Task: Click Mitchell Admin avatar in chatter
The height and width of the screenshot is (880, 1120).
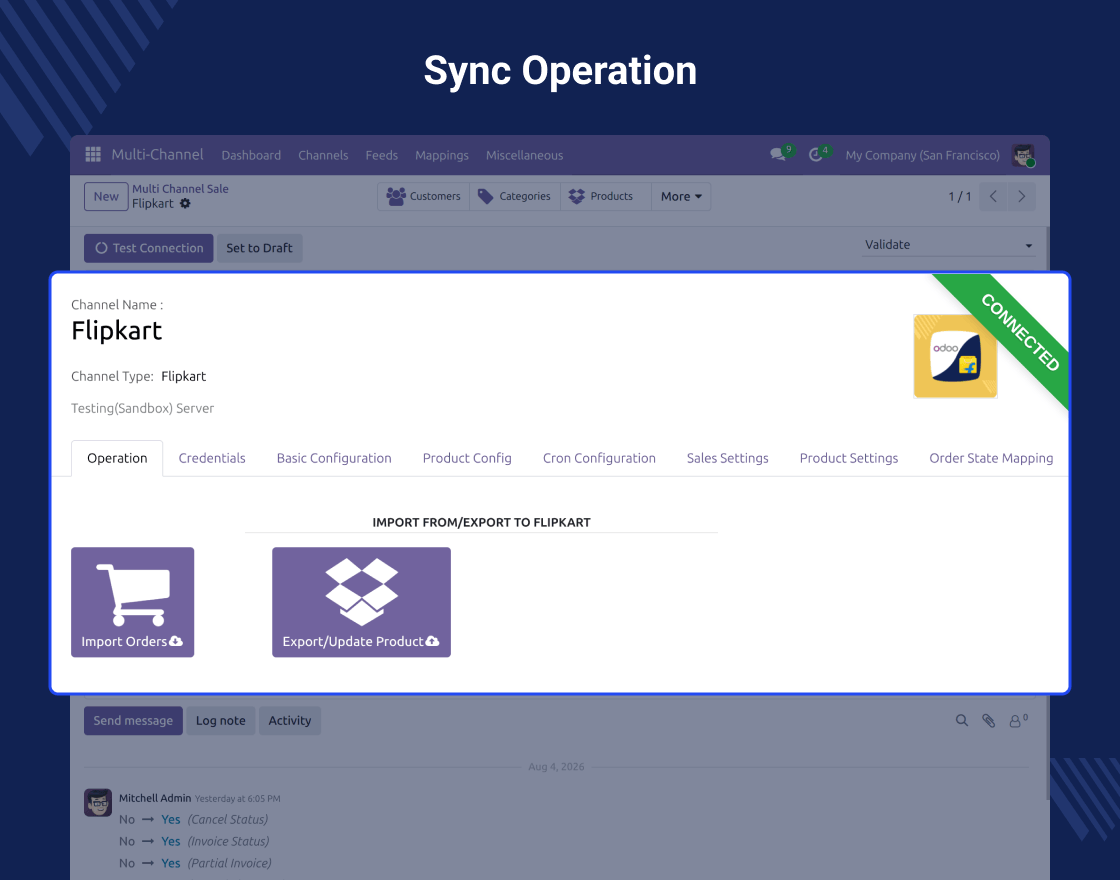Action: click(98, 802)
